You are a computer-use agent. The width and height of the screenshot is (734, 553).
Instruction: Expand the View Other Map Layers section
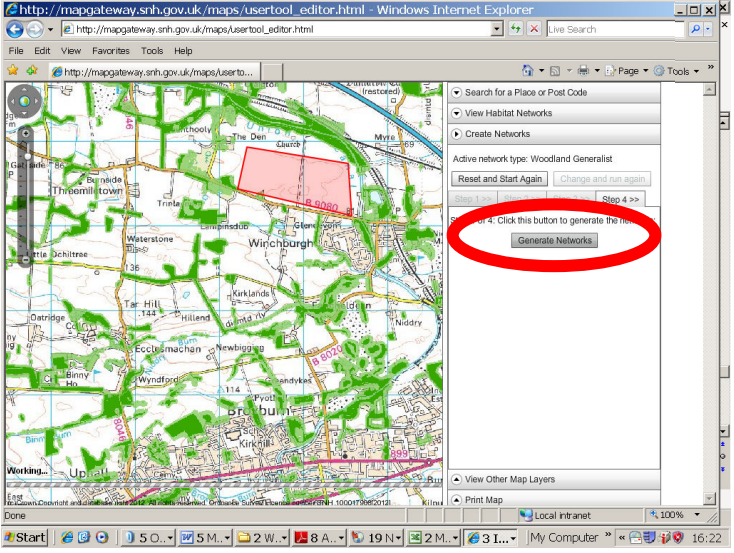pyautogui.click(x=554, y=479)
